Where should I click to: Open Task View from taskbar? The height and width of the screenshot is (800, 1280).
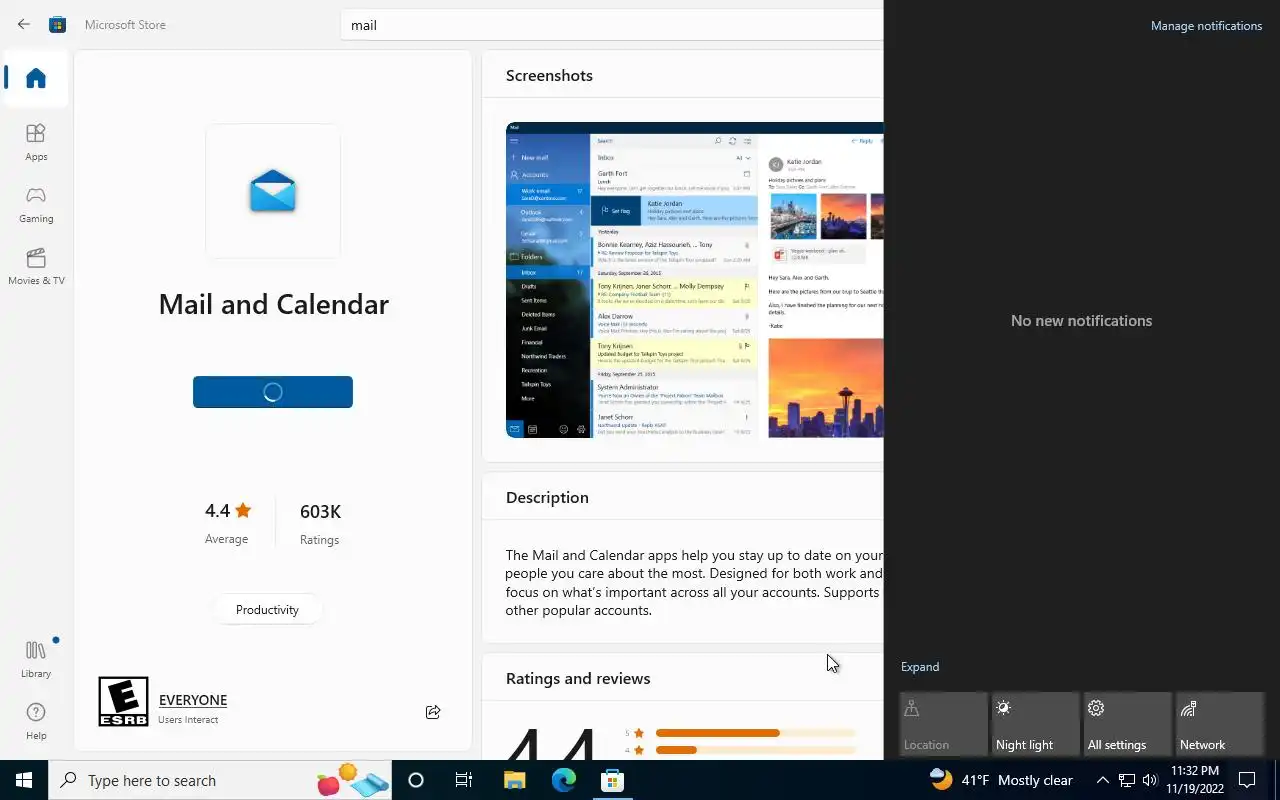(x=464, y=780)
